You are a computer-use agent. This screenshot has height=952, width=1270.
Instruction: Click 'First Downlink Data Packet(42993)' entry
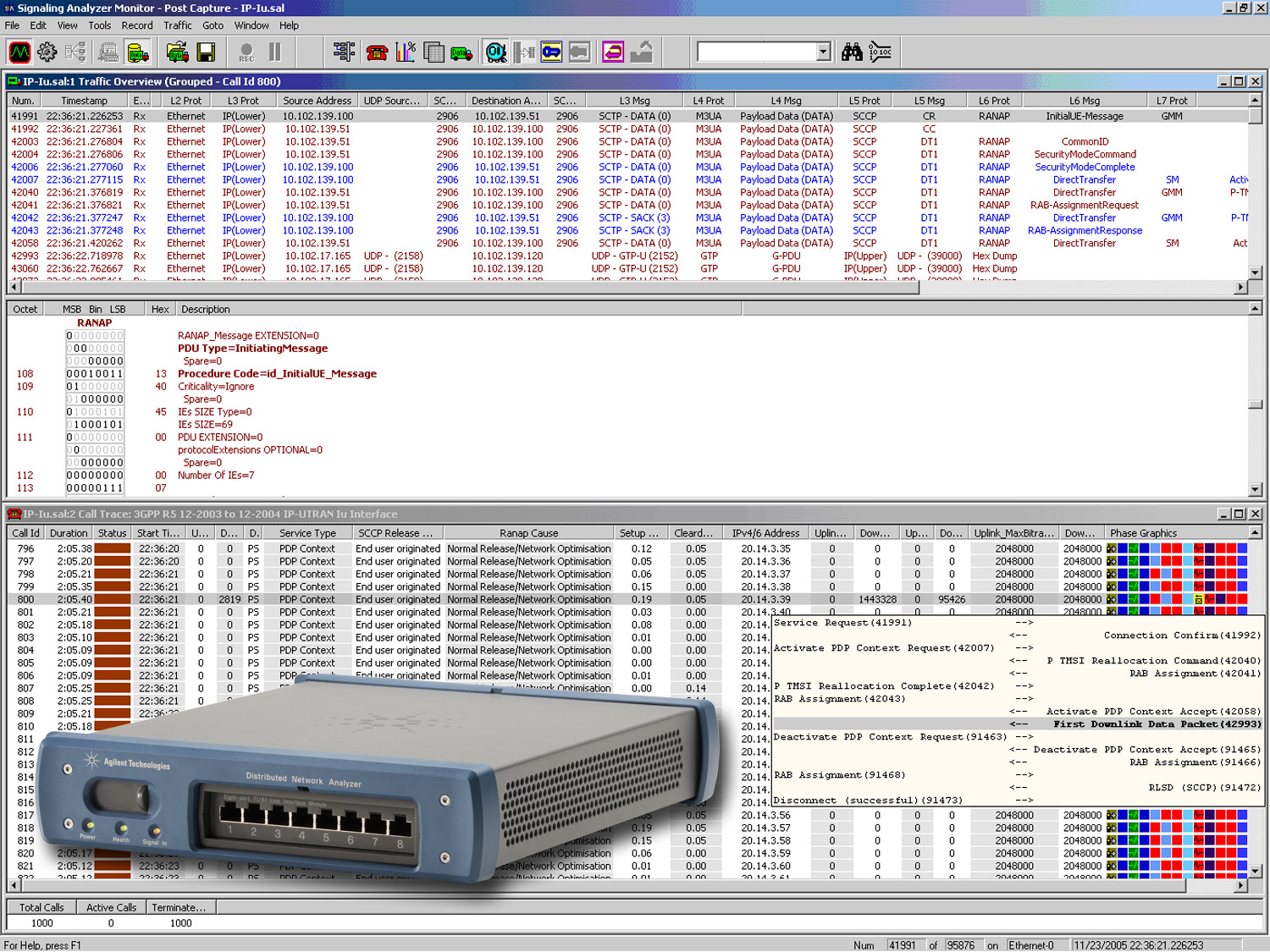pos(1157,724)
